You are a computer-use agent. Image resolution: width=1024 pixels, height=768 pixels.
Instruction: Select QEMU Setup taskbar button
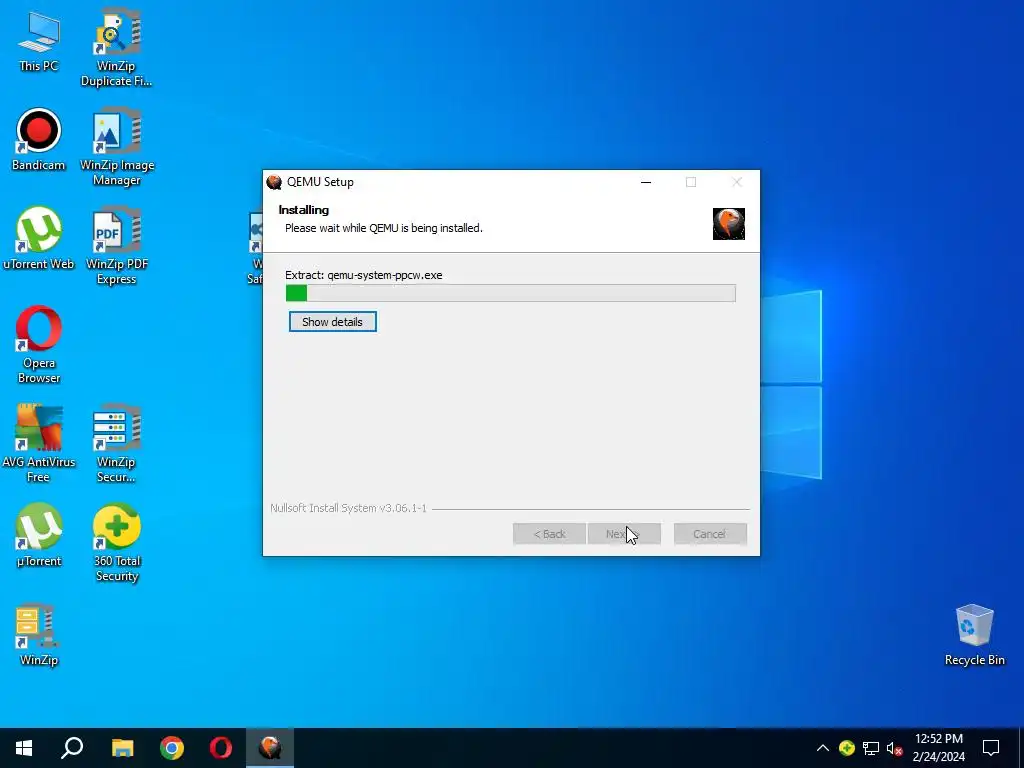270,748
